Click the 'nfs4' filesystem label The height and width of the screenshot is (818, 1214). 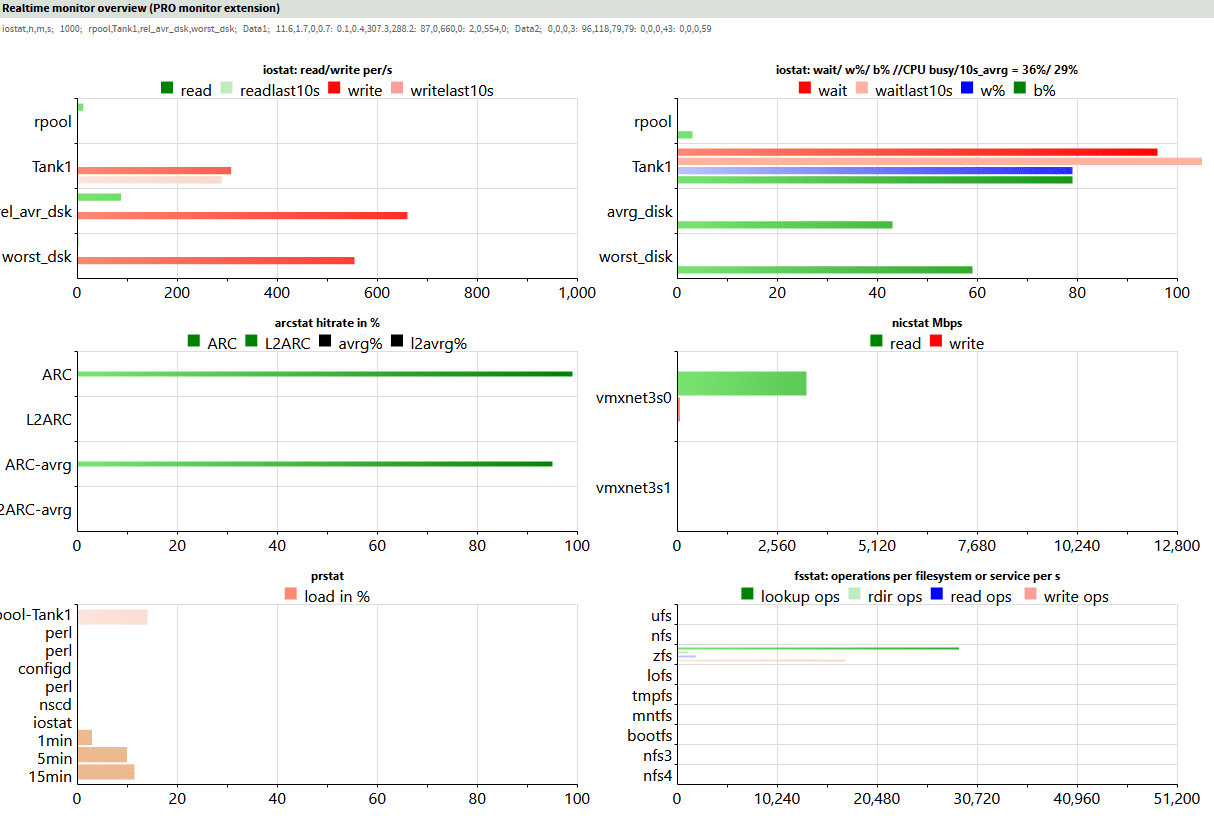[658, 776]
